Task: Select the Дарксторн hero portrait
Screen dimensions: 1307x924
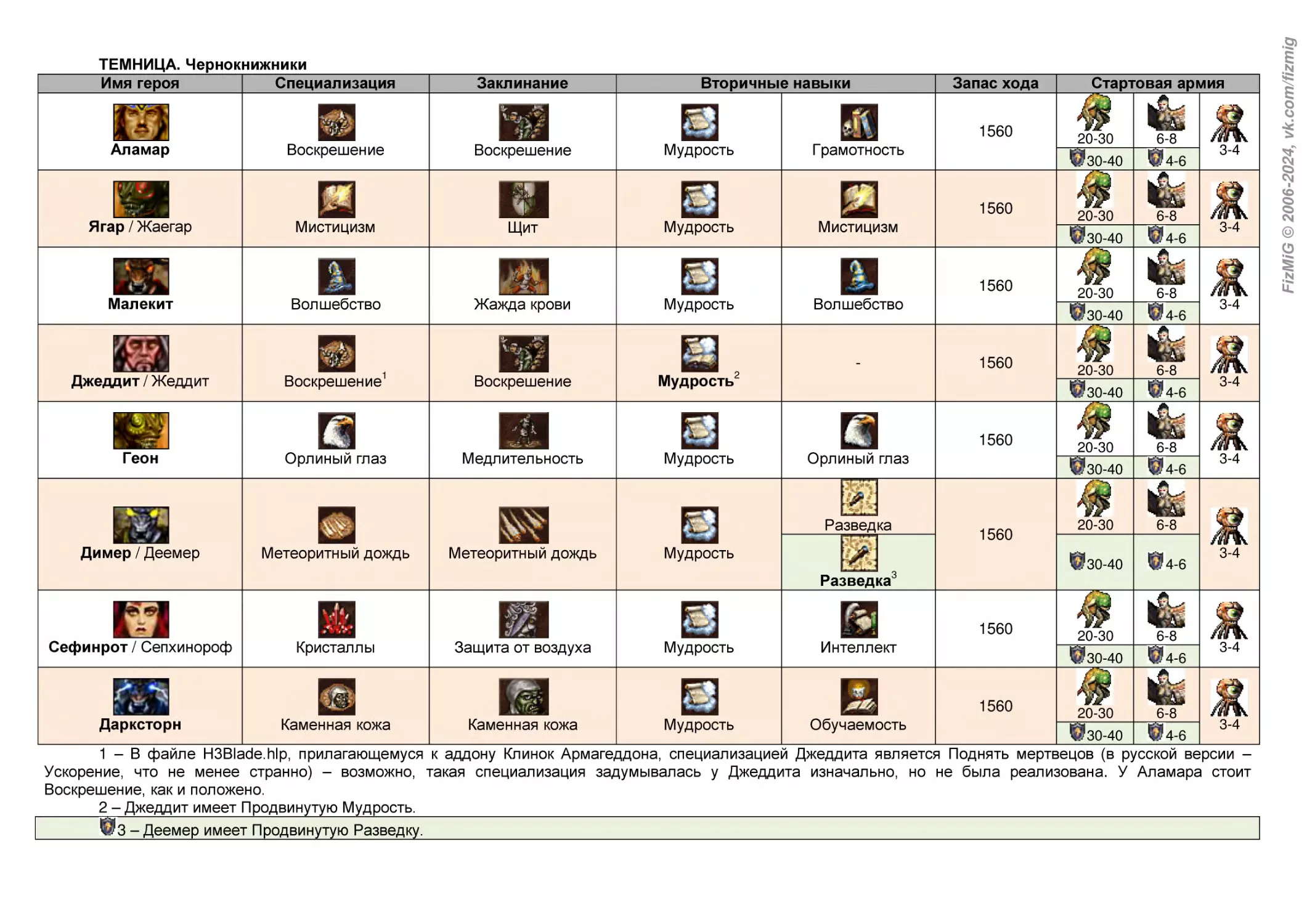Action: pyautogui.click(x=140, y=697)
